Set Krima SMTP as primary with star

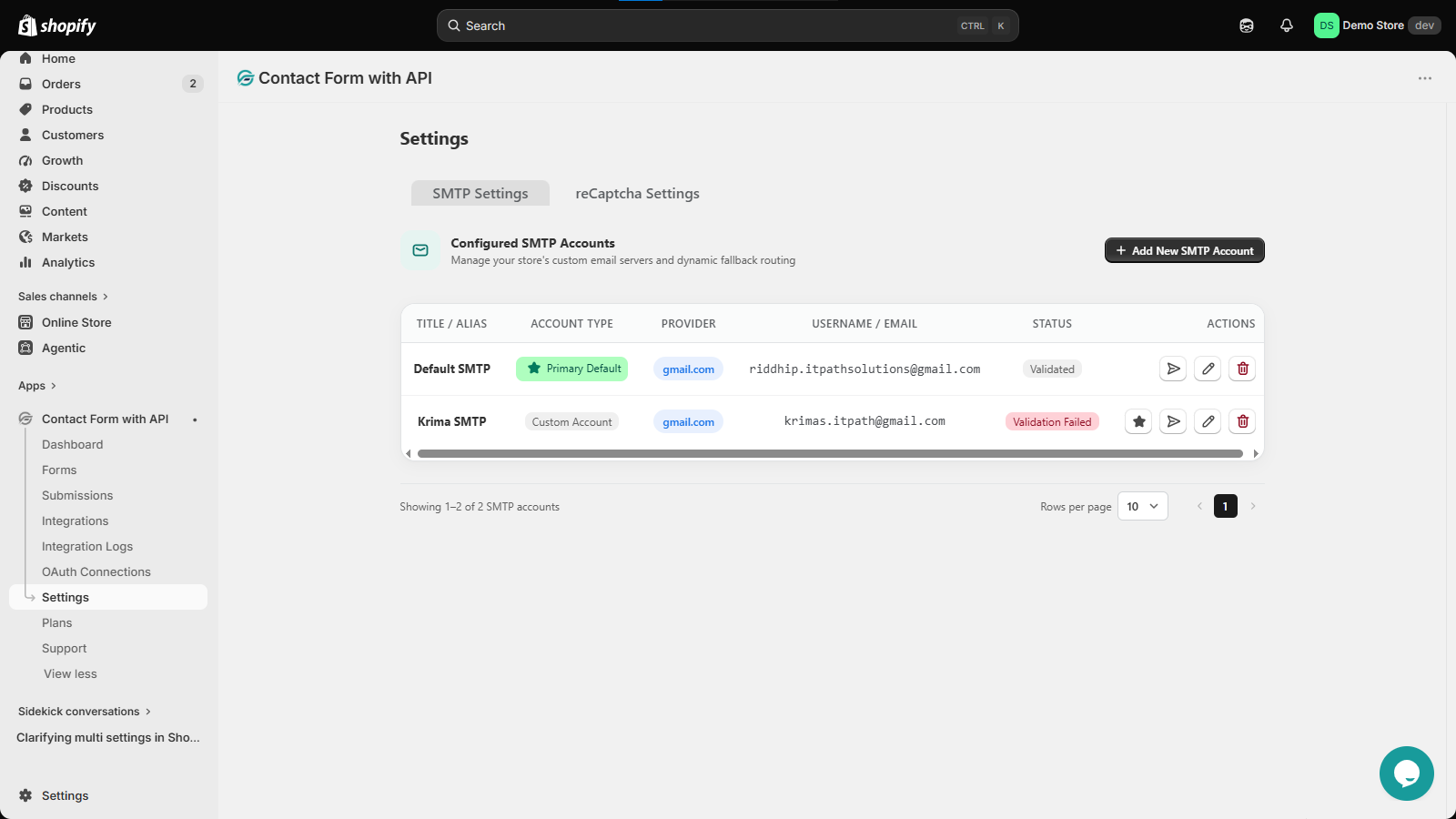[x=1138, y=421]
